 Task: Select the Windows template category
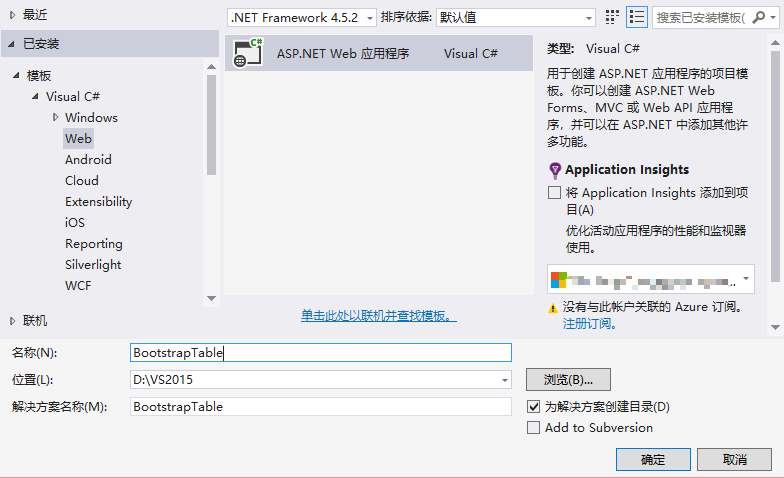click(x=91, y=118)
